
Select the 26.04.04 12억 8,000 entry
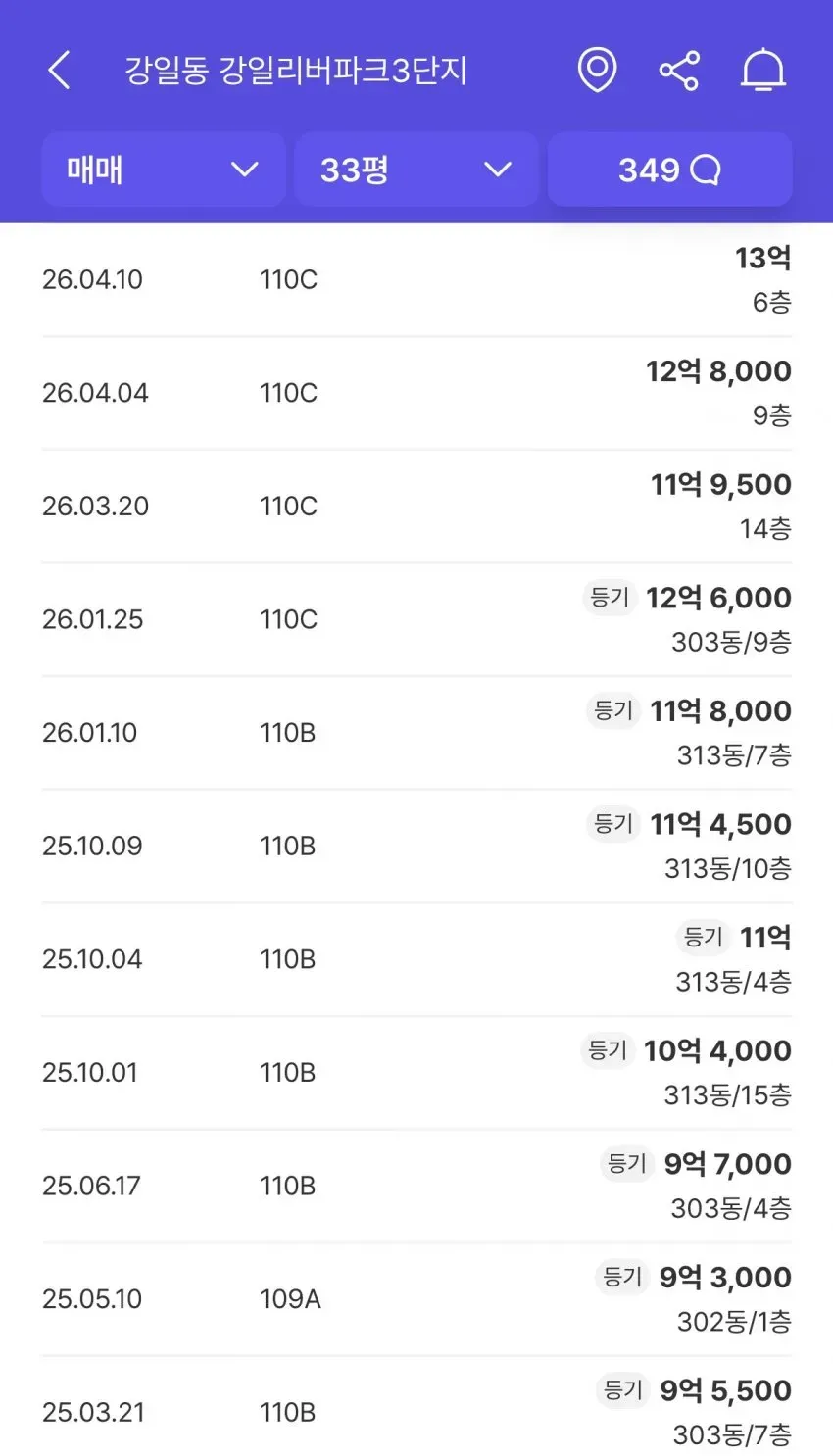point(416,393)
